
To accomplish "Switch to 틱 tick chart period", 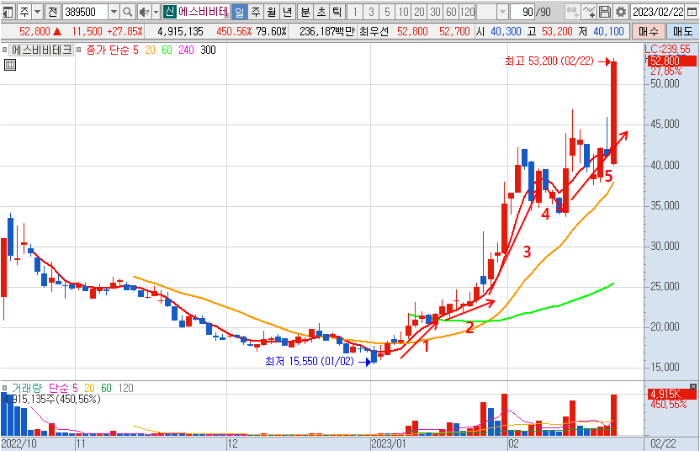I will pos(337,12).
